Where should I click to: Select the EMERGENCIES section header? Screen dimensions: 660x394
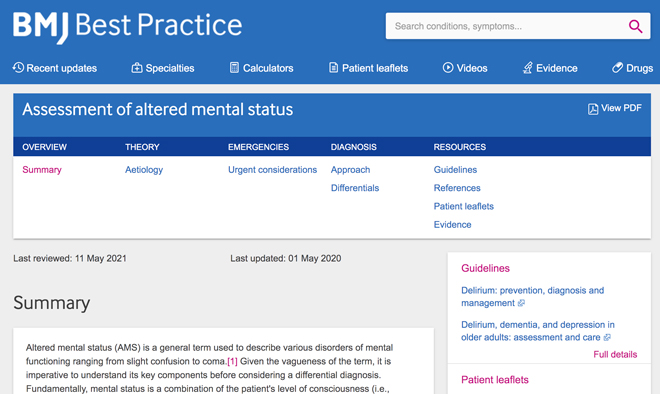click(x=258, y=147)
